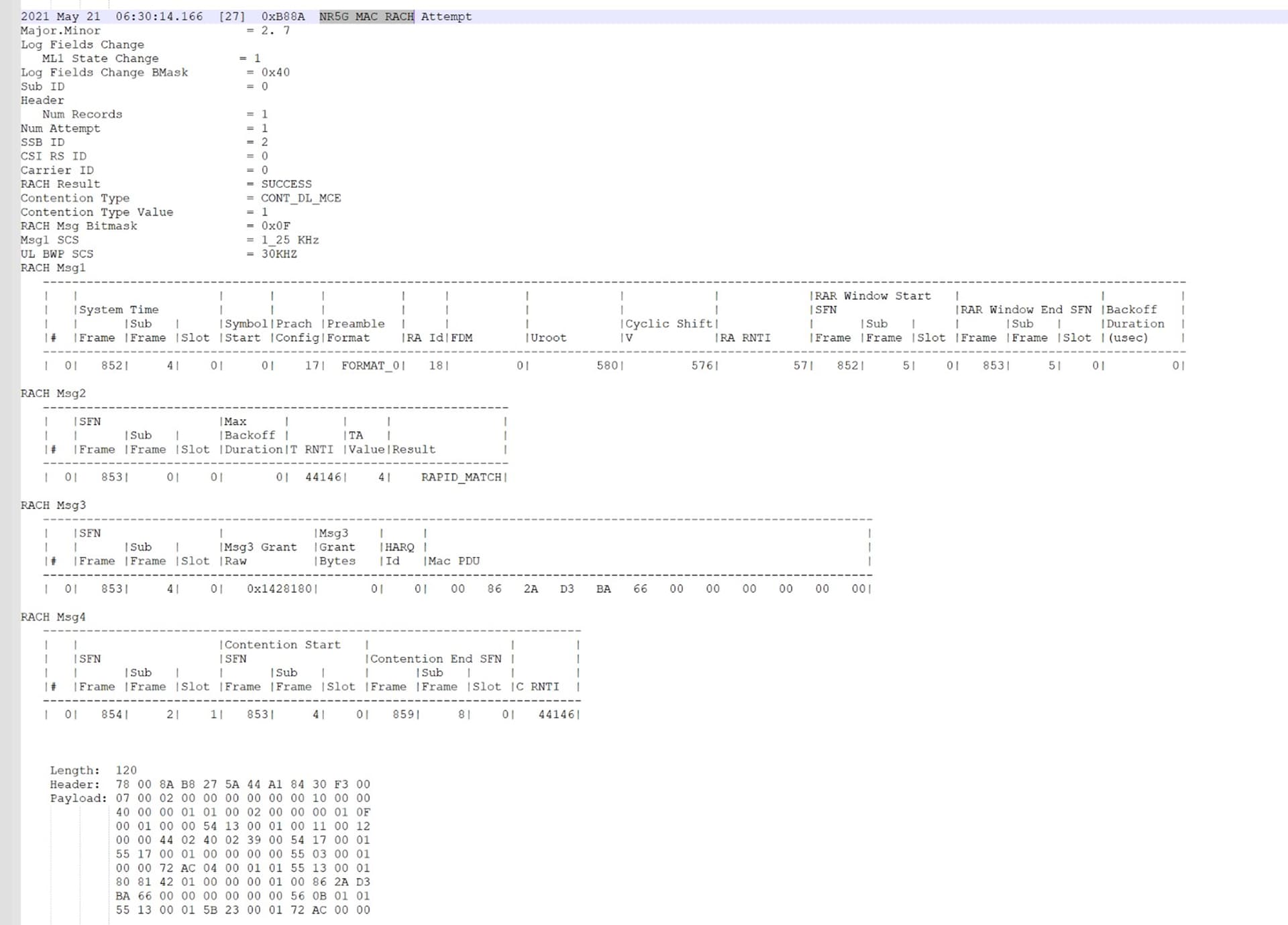Click Mac PDU byte 2A in Msg3 row
This screenshot has height=925, width=1288.
531,590
